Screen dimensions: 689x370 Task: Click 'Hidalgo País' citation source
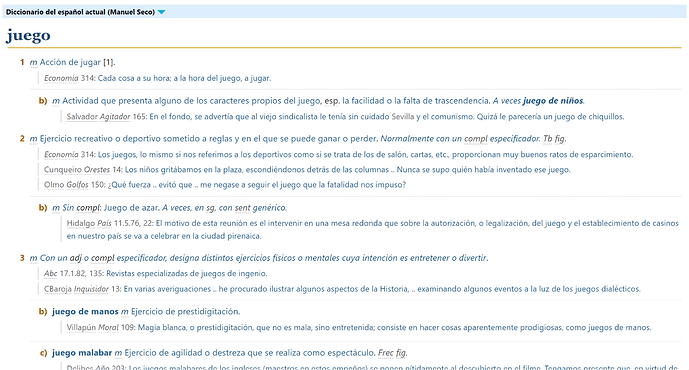[x=89, y=223]
